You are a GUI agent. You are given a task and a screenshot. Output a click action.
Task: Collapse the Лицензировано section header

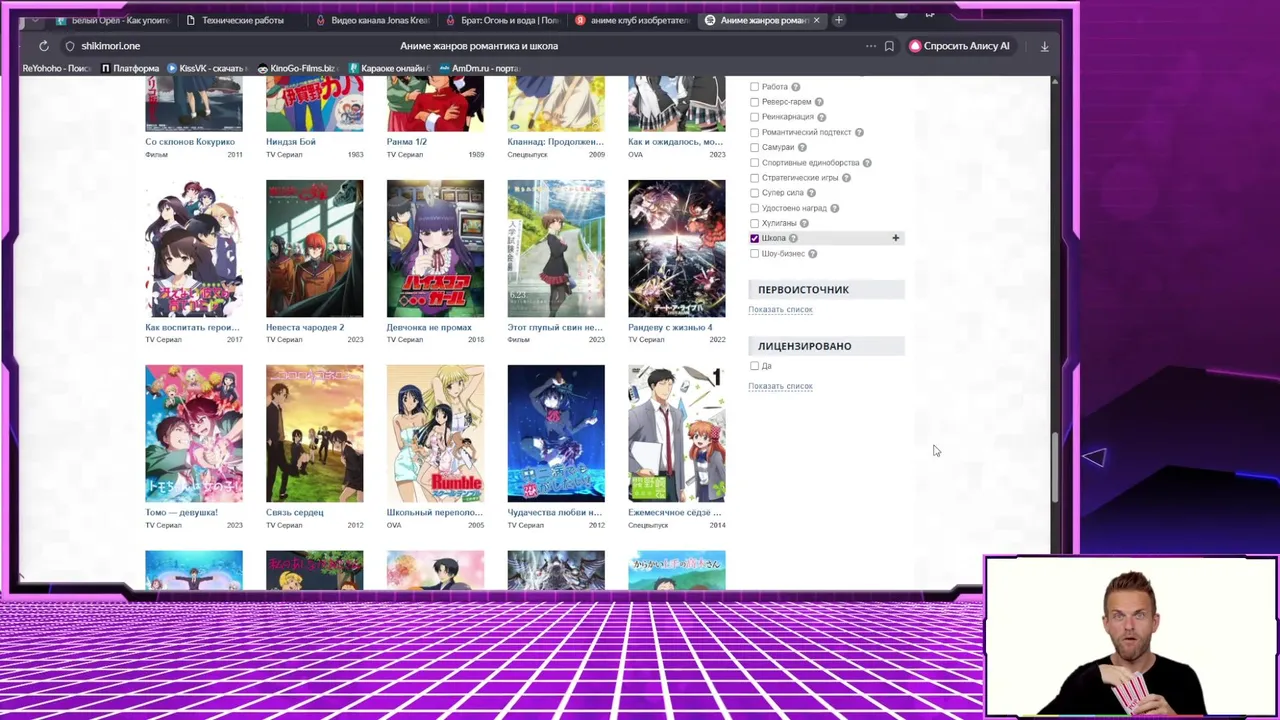tap(826, 346)
